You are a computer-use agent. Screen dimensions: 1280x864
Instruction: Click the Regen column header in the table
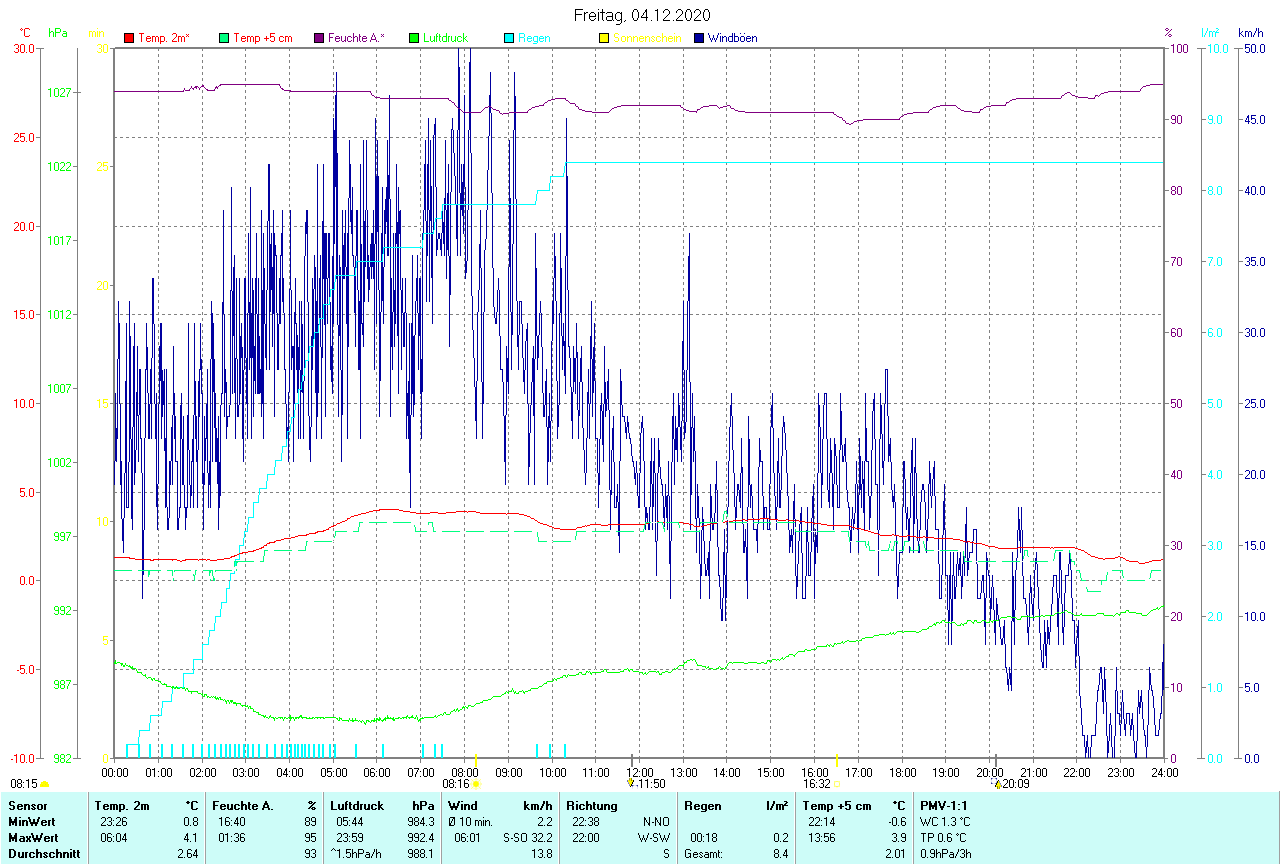click(x=702, y=805)
